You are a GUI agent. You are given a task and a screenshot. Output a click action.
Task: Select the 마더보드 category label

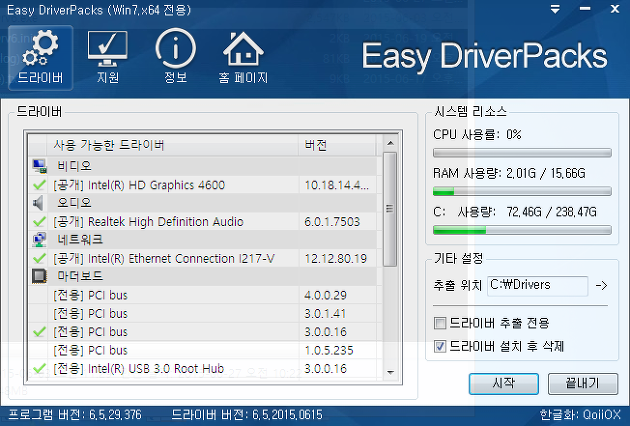coord(80,276)
